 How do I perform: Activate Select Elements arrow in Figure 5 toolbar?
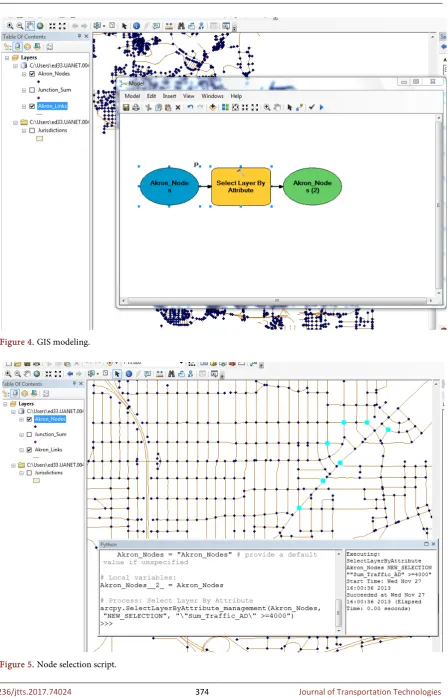pyautogui.click(x=117, y=374)
